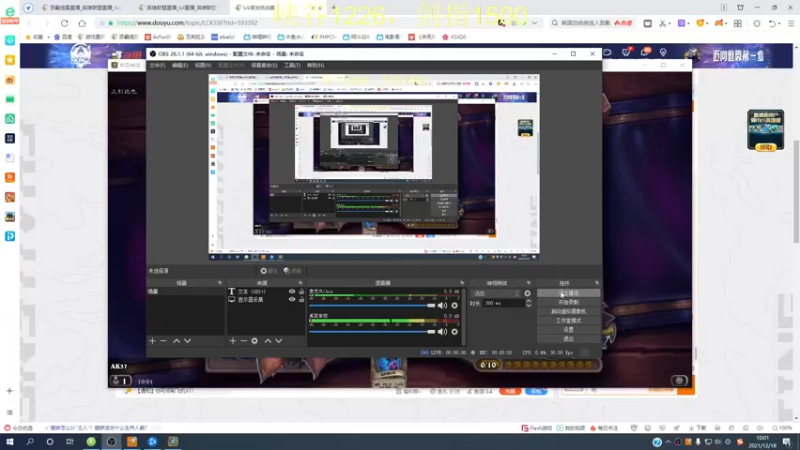The width and height of the screenshot is (800, 450).
Task: Open the 麦克风/Aux audio settings gear
Action: tap(455, 306)
